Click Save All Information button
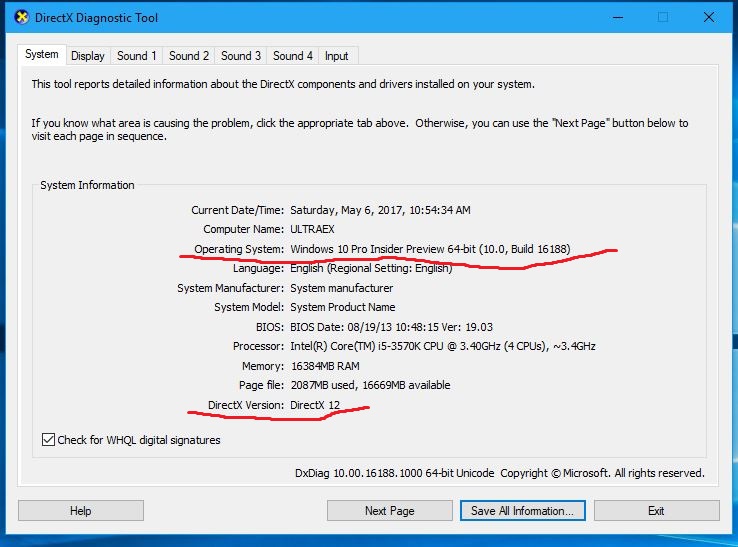This screenshot has height=547, width=738. [522, 511]
